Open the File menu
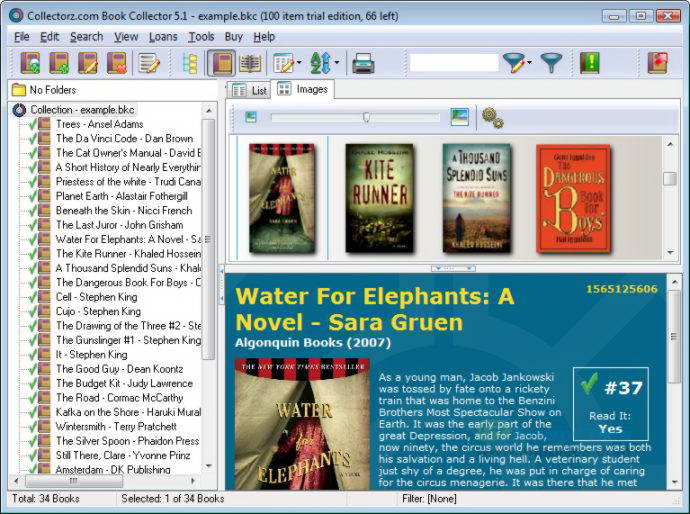Screen dimensions: 690x514 point(22,37)
